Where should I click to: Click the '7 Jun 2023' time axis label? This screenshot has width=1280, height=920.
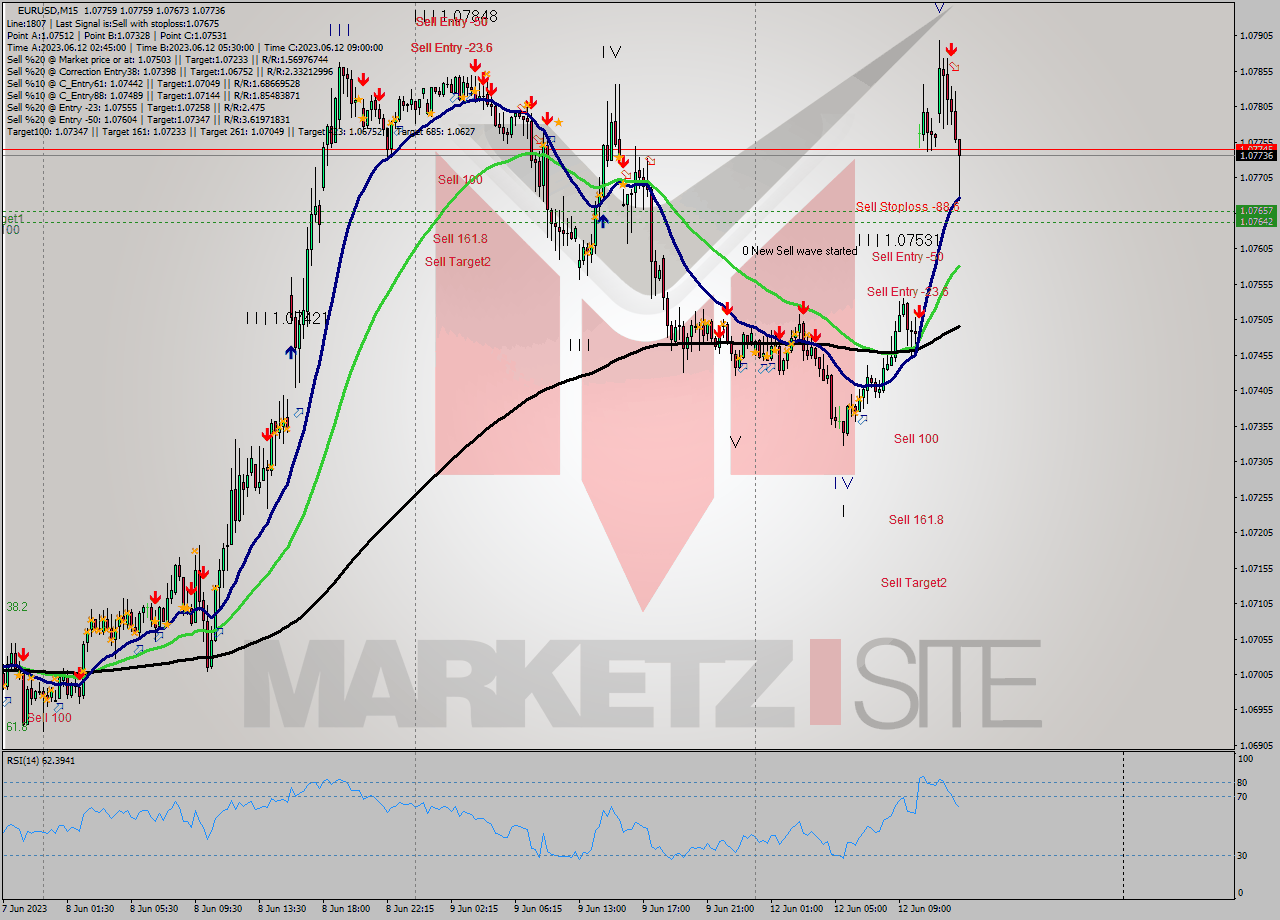coord(24,909)
